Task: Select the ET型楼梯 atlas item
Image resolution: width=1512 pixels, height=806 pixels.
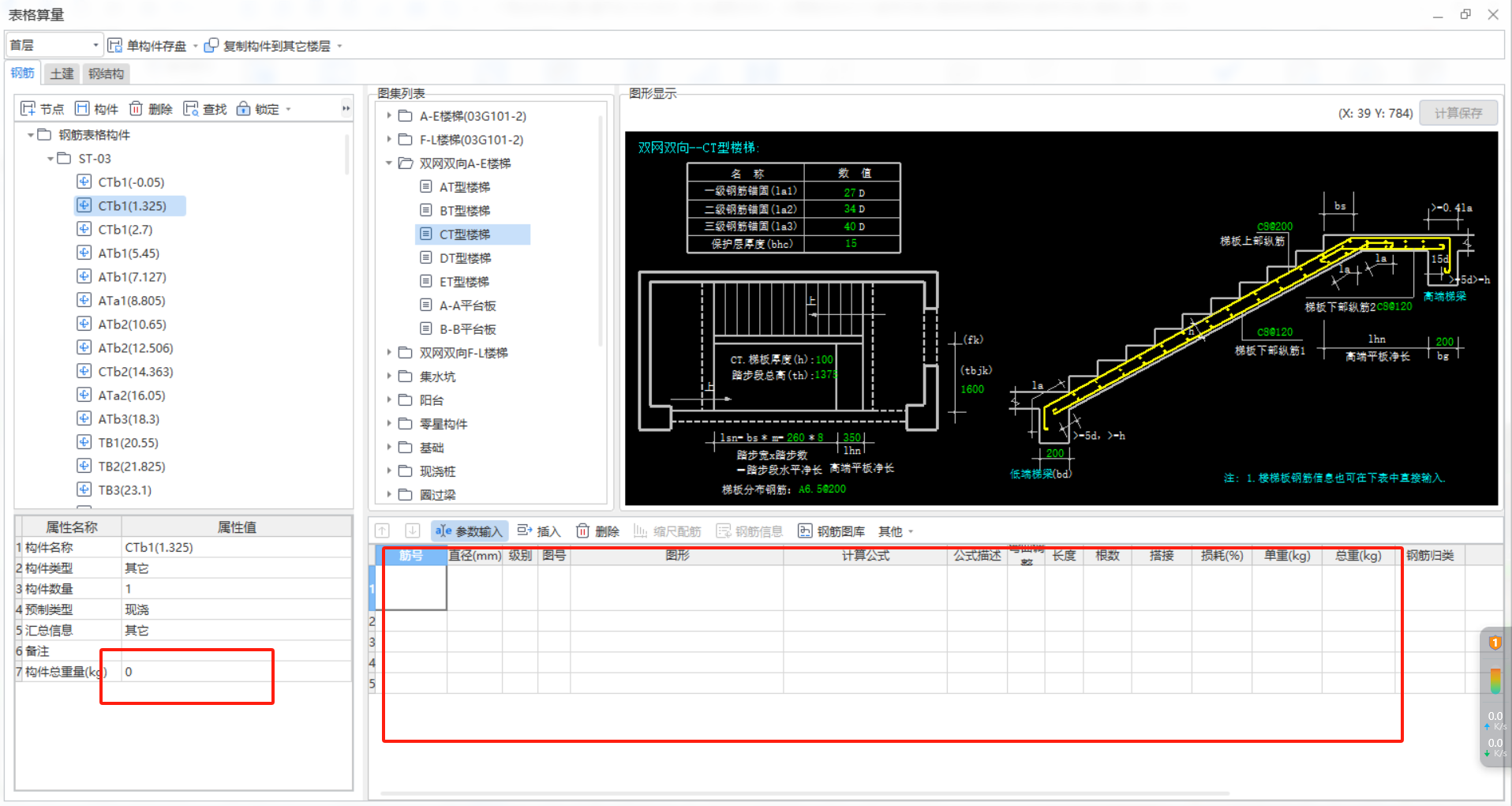Action: click(464, 282)
